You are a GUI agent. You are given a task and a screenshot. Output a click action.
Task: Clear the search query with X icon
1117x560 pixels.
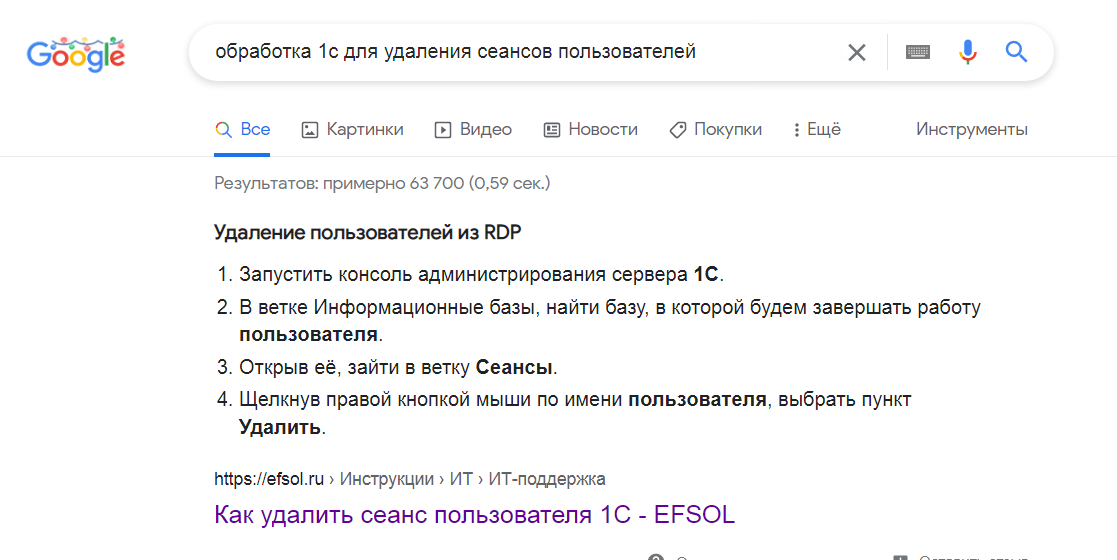coord(856,52)
